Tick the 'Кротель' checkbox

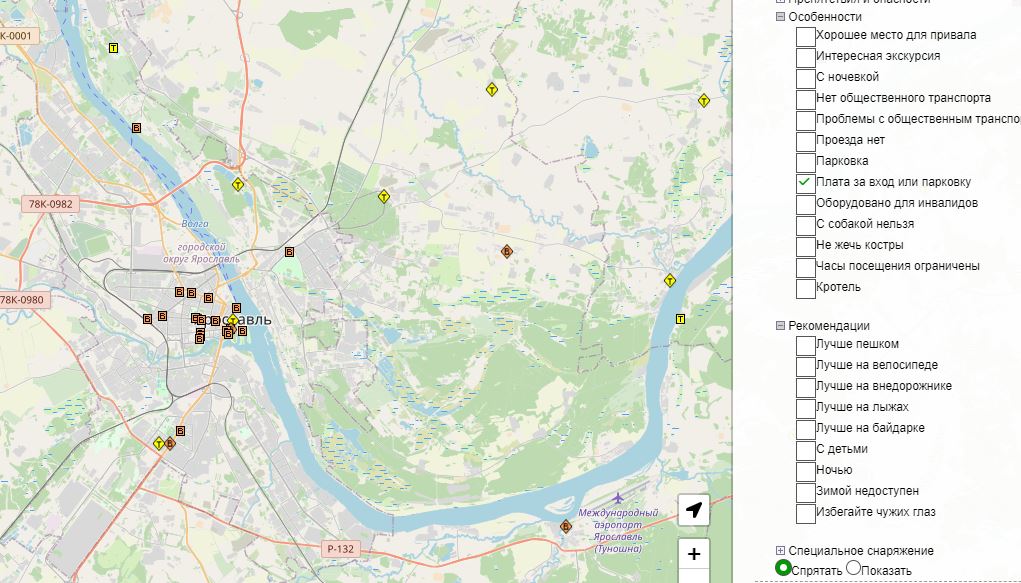pyautogui.click(x=805, y=288)
